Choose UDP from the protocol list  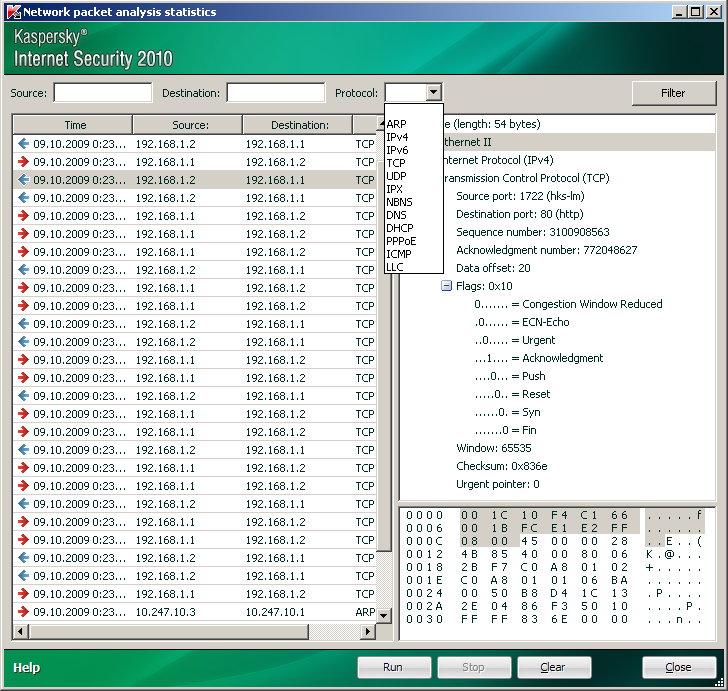pos(396,176)
